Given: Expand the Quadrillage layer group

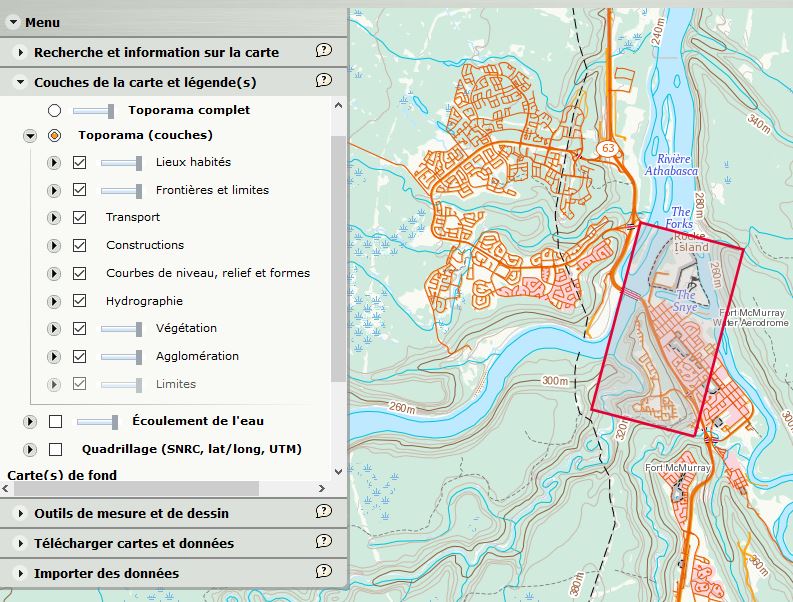Looking at the screenshot, I should pyautogui.click(x=29, y=450).
